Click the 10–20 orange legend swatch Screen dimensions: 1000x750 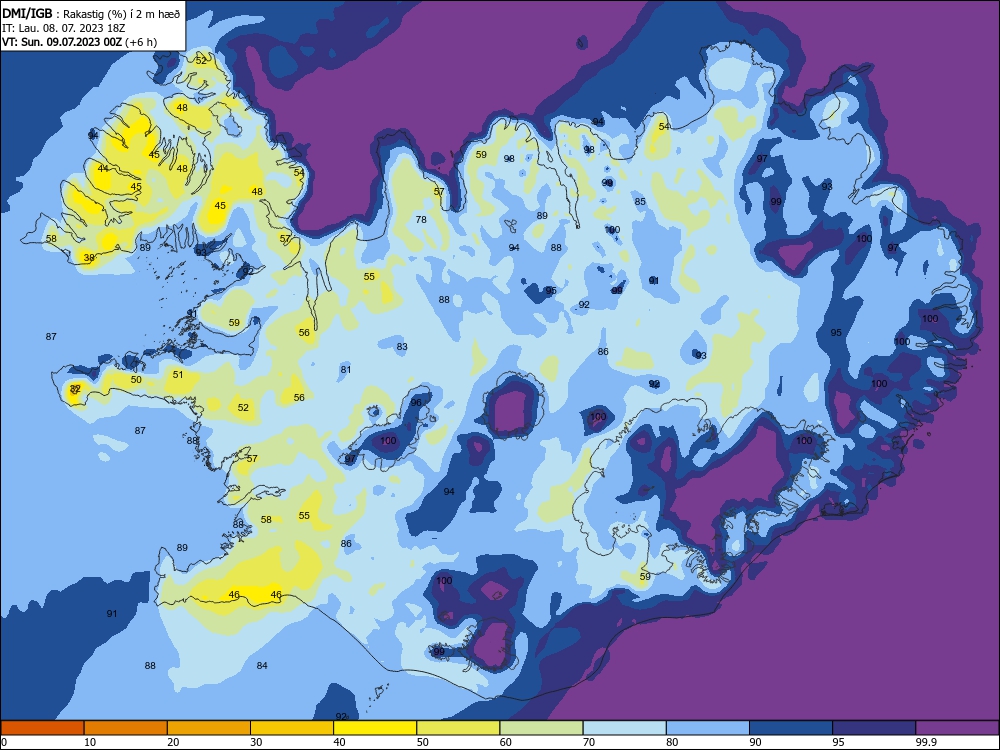pos(126,728)
